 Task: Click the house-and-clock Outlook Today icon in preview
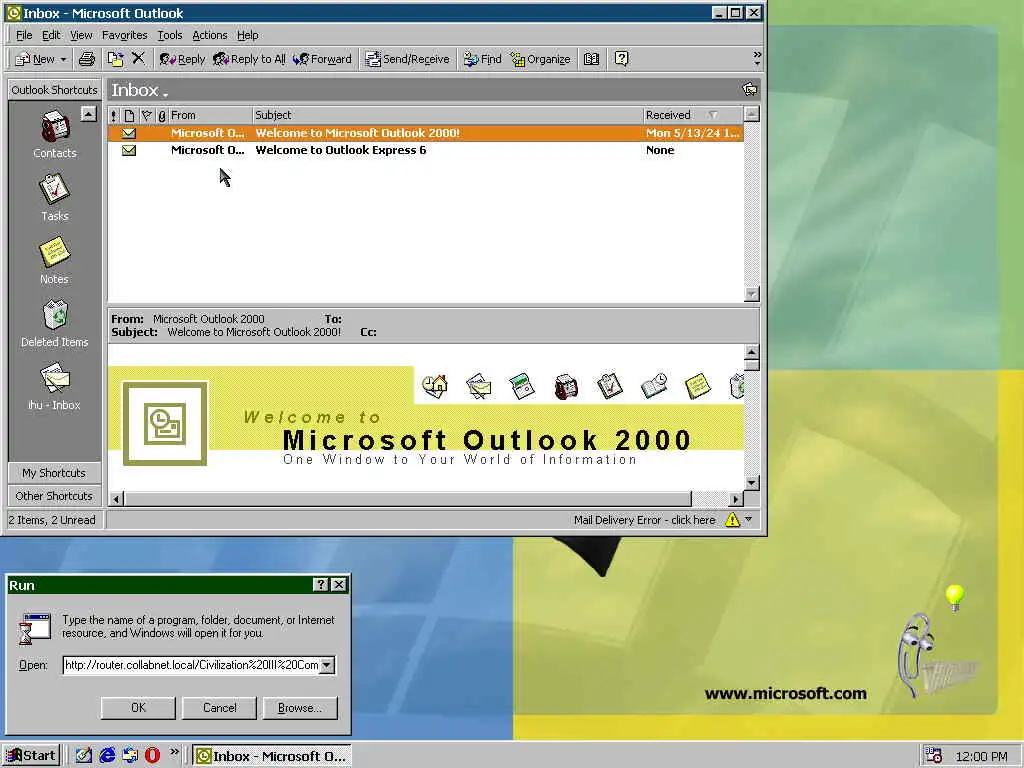(434, 385)
